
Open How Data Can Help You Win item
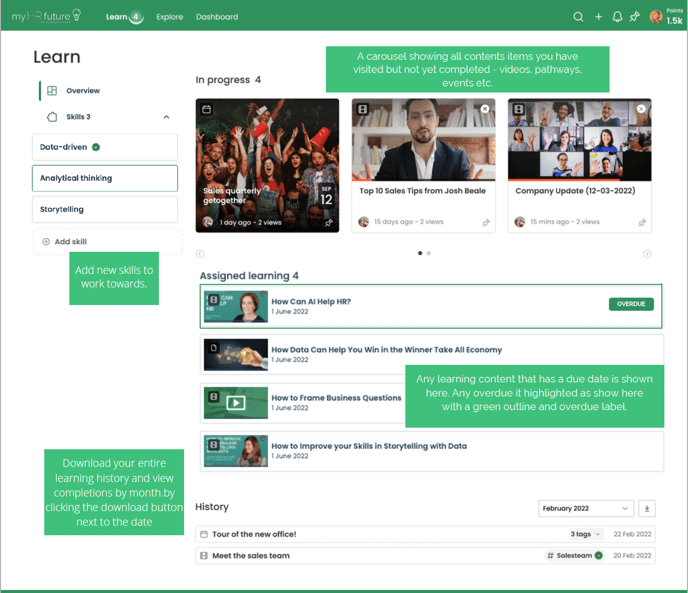(x=432, y=354)
